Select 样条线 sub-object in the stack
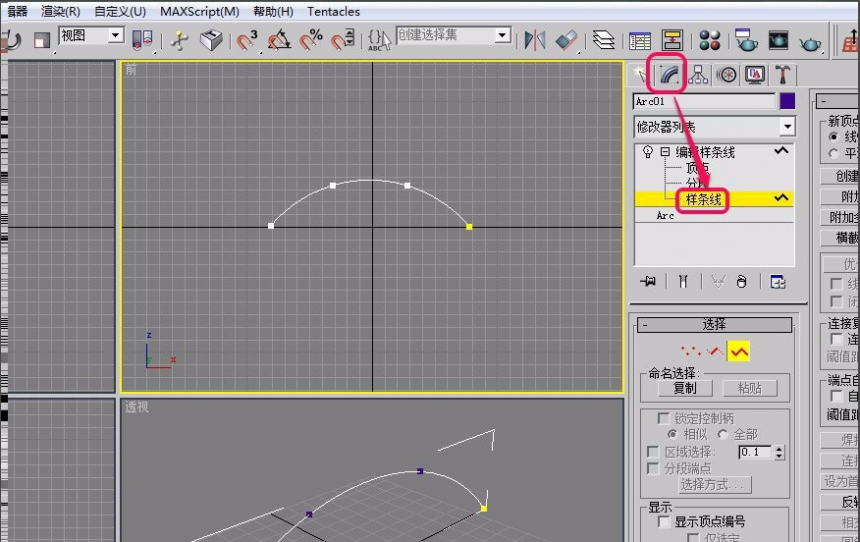Screen dimensions: 860x542 tap(704, 199)
